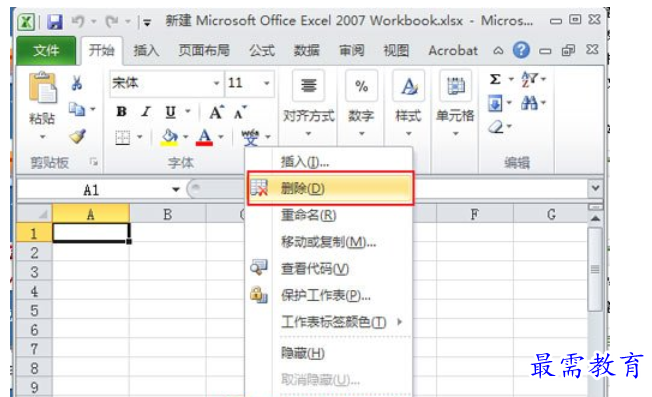Choose 插入(I)... from context menu

point(329,161)
